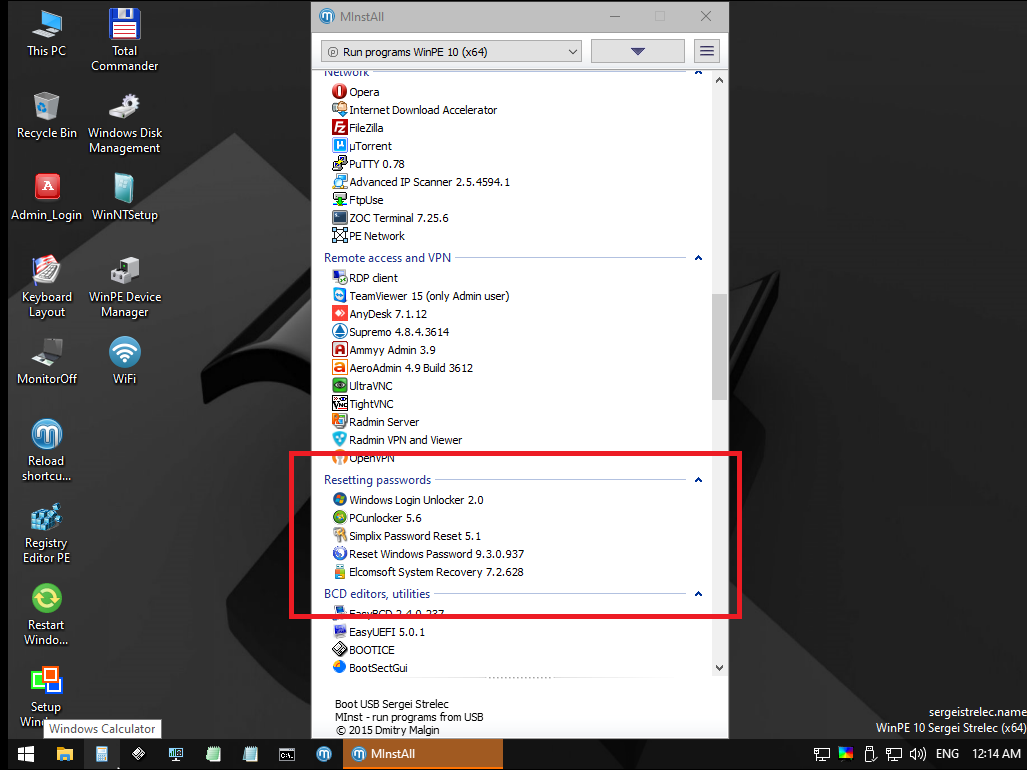The height and width of the screenshot is (770, 1027).
Task: Click the program list scrollbar thumb
Action: [719, 346]
